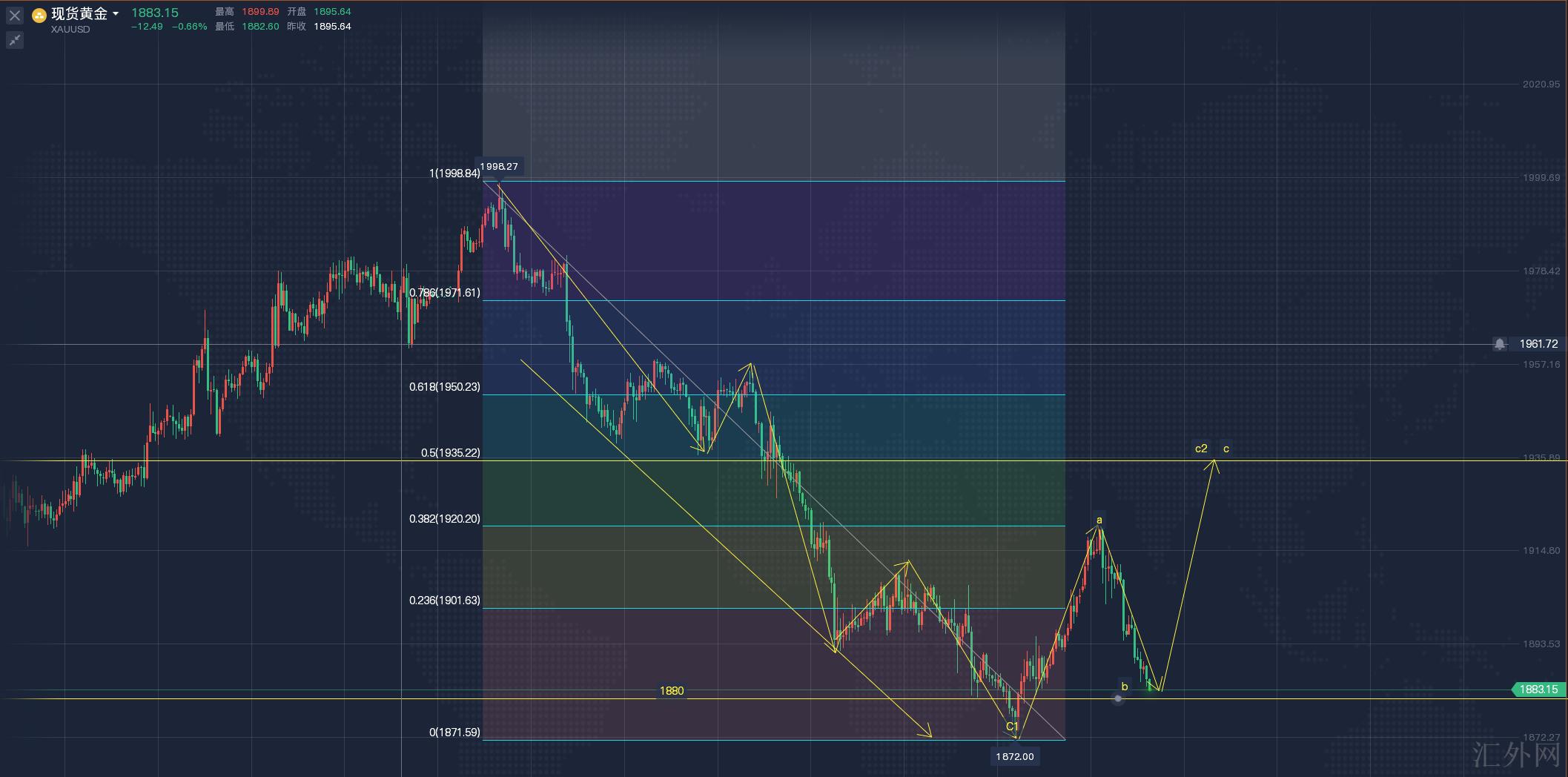This screenshot has width=1568, height=777.
Task: Click the XAUUSD ticker code
Action: [70, 30]
